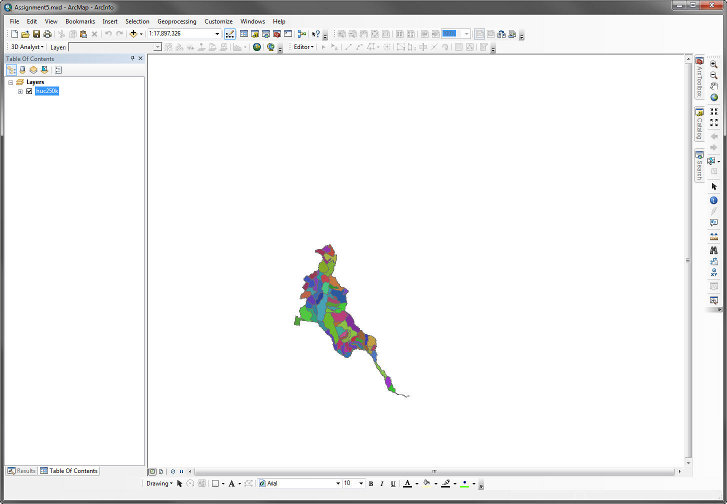
Task: Select the Zoom Out tool
Action: click(714, 76)
